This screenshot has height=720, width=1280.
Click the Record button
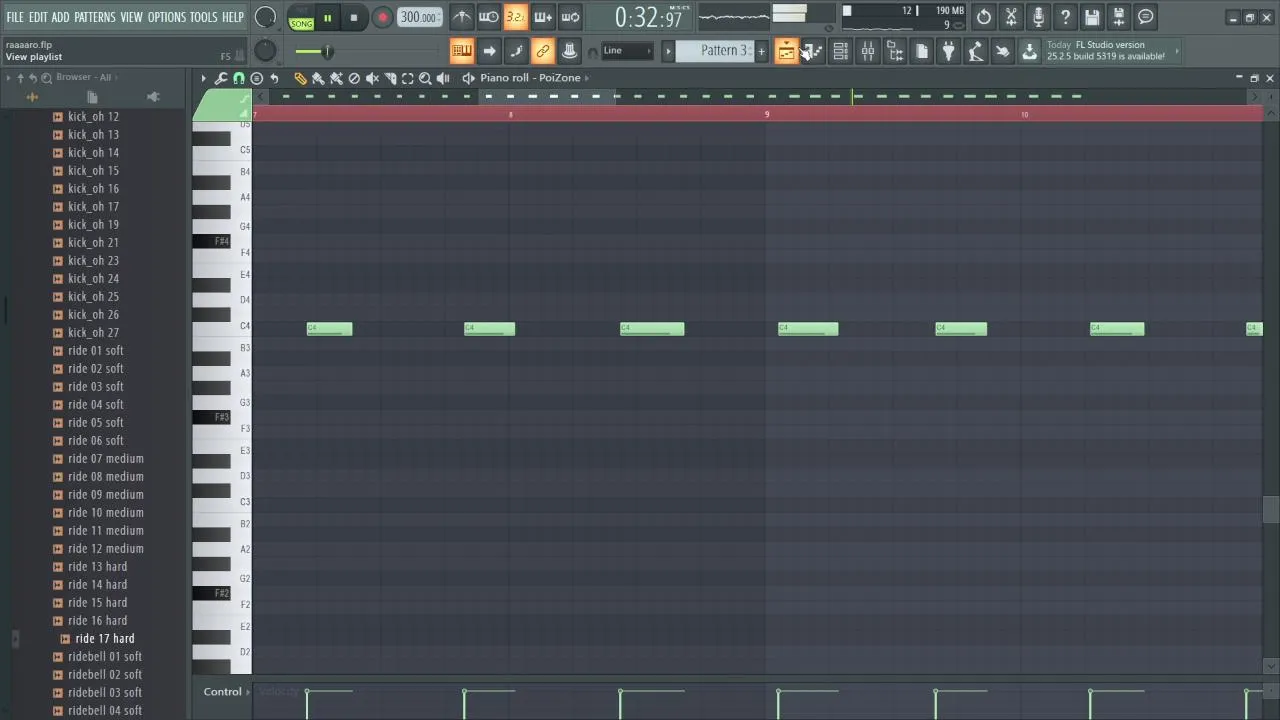point(382,18)
